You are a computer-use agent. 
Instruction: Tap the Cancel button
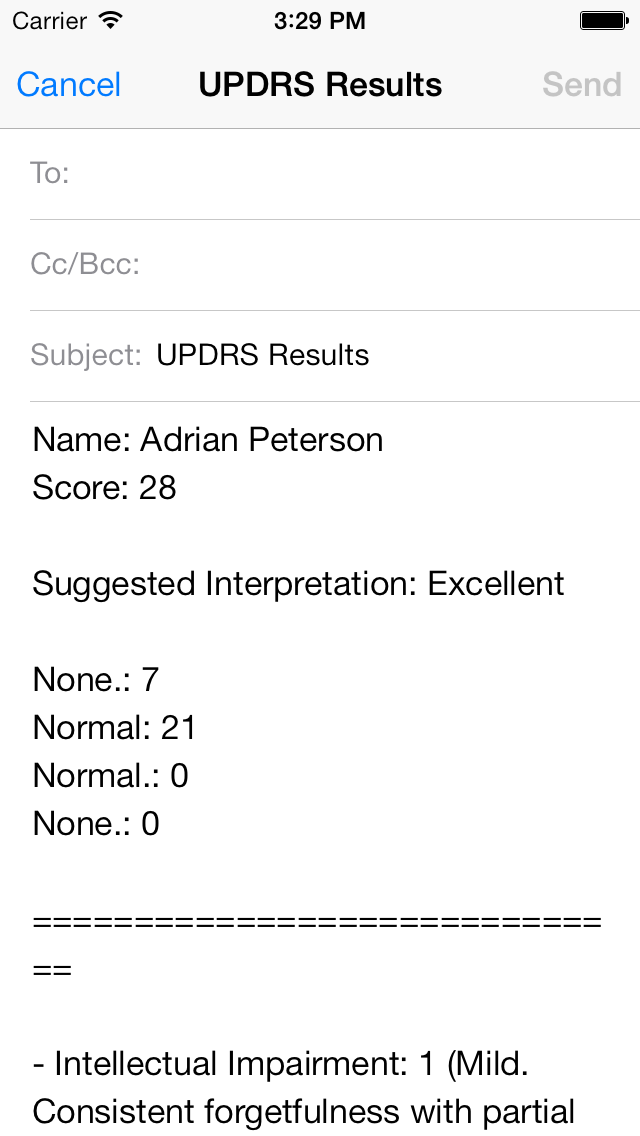pos(69,85)
